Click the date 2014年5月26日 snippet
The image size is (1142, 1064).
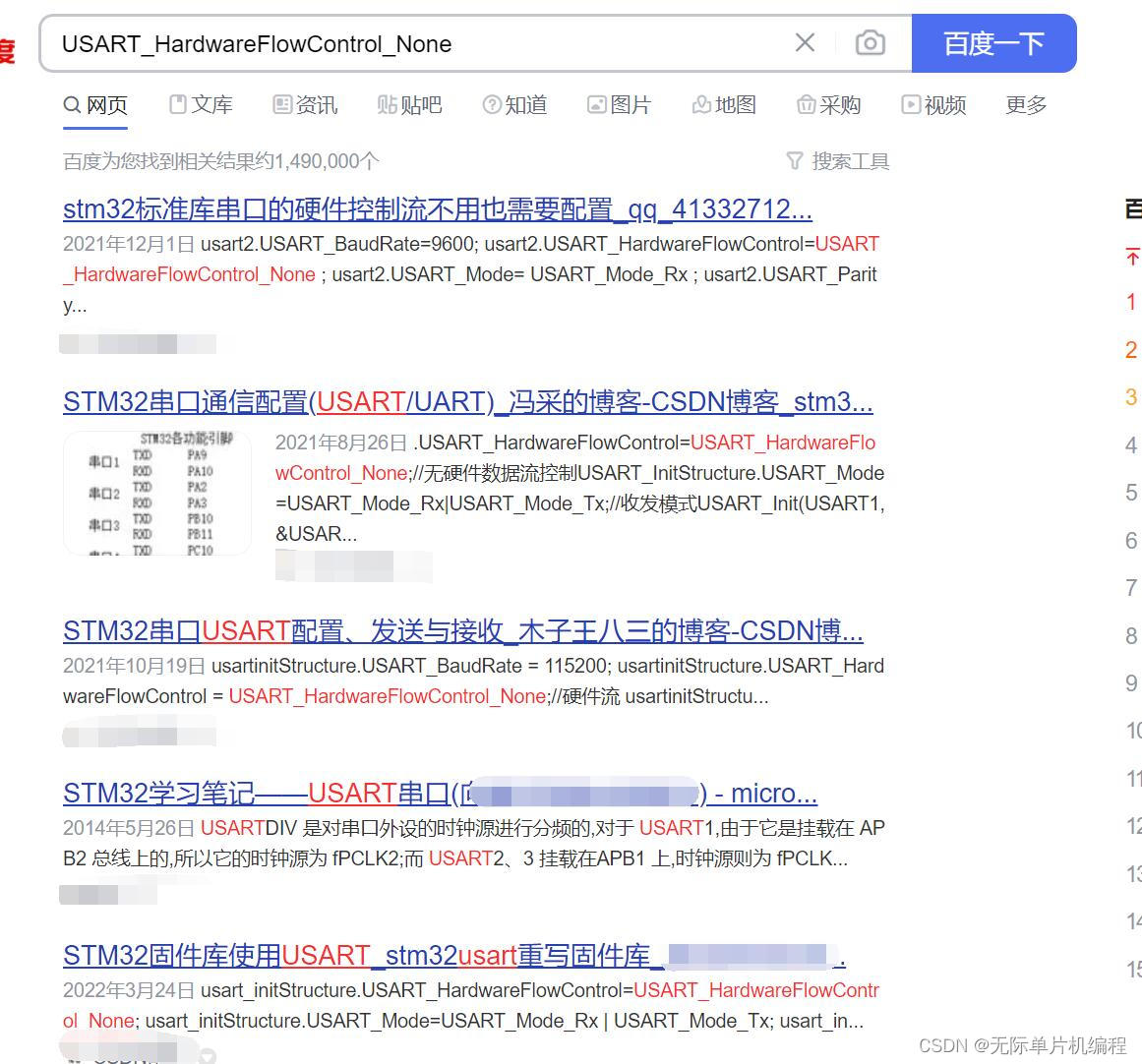(129, 828)
